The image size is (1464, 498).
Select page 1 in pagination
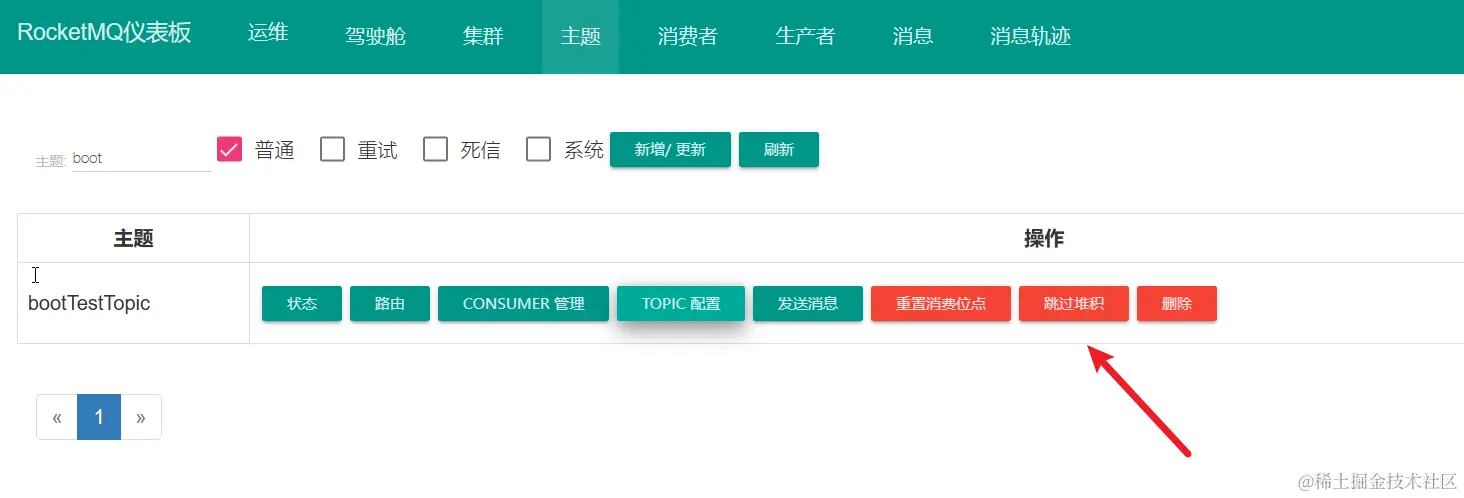(x=99, y=417)
